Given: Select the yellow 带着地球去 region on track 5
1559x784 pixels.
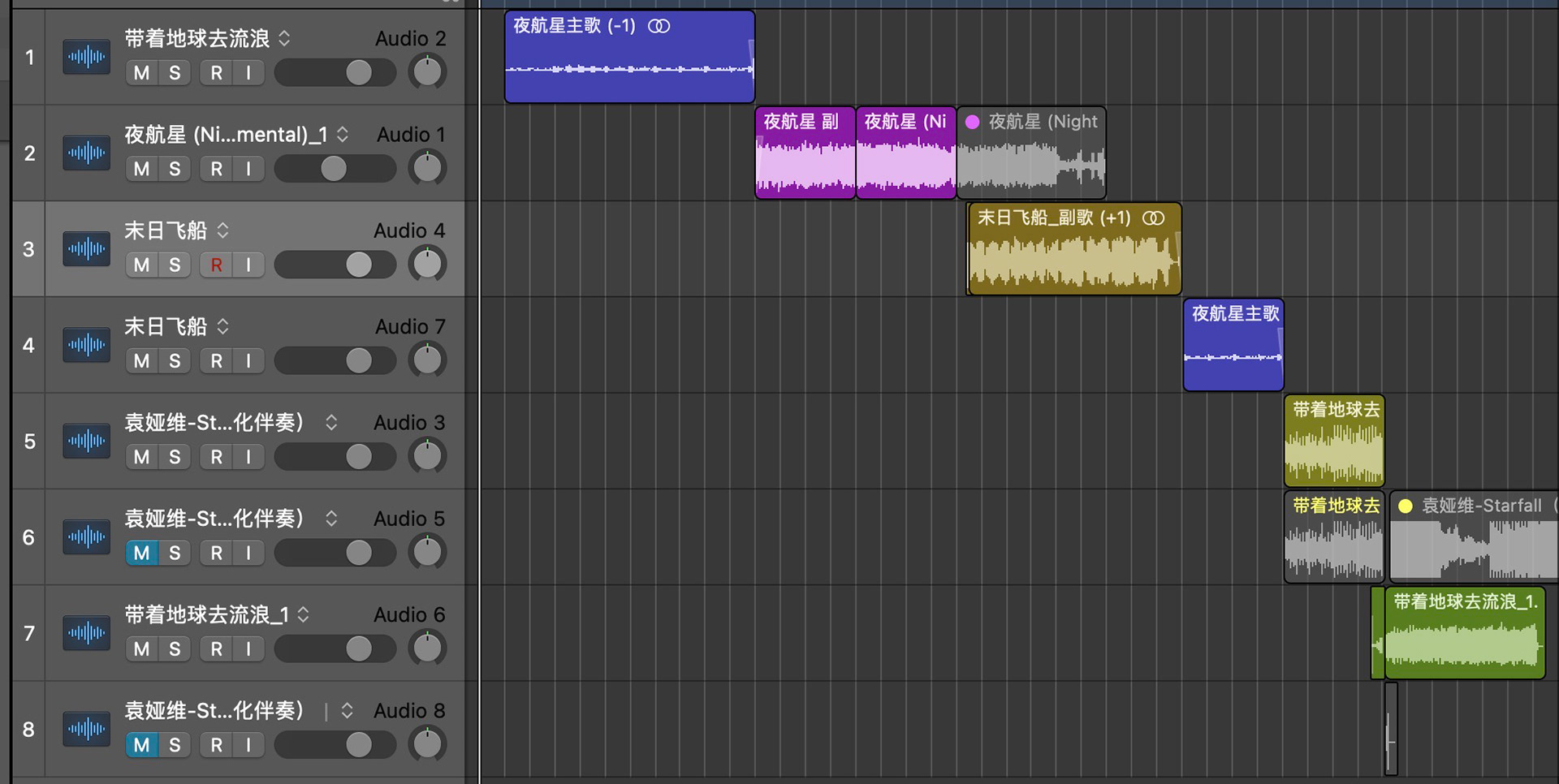Looking at the screenshot, I should 1334,441.
